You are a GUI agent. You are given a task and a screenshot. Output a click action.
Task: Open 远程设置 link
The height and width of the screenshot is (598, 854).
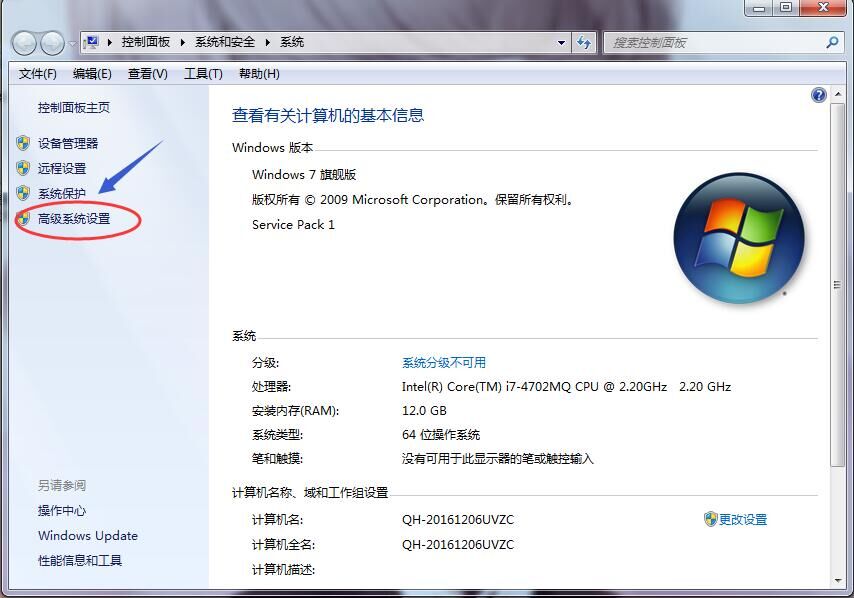[62, 168]
